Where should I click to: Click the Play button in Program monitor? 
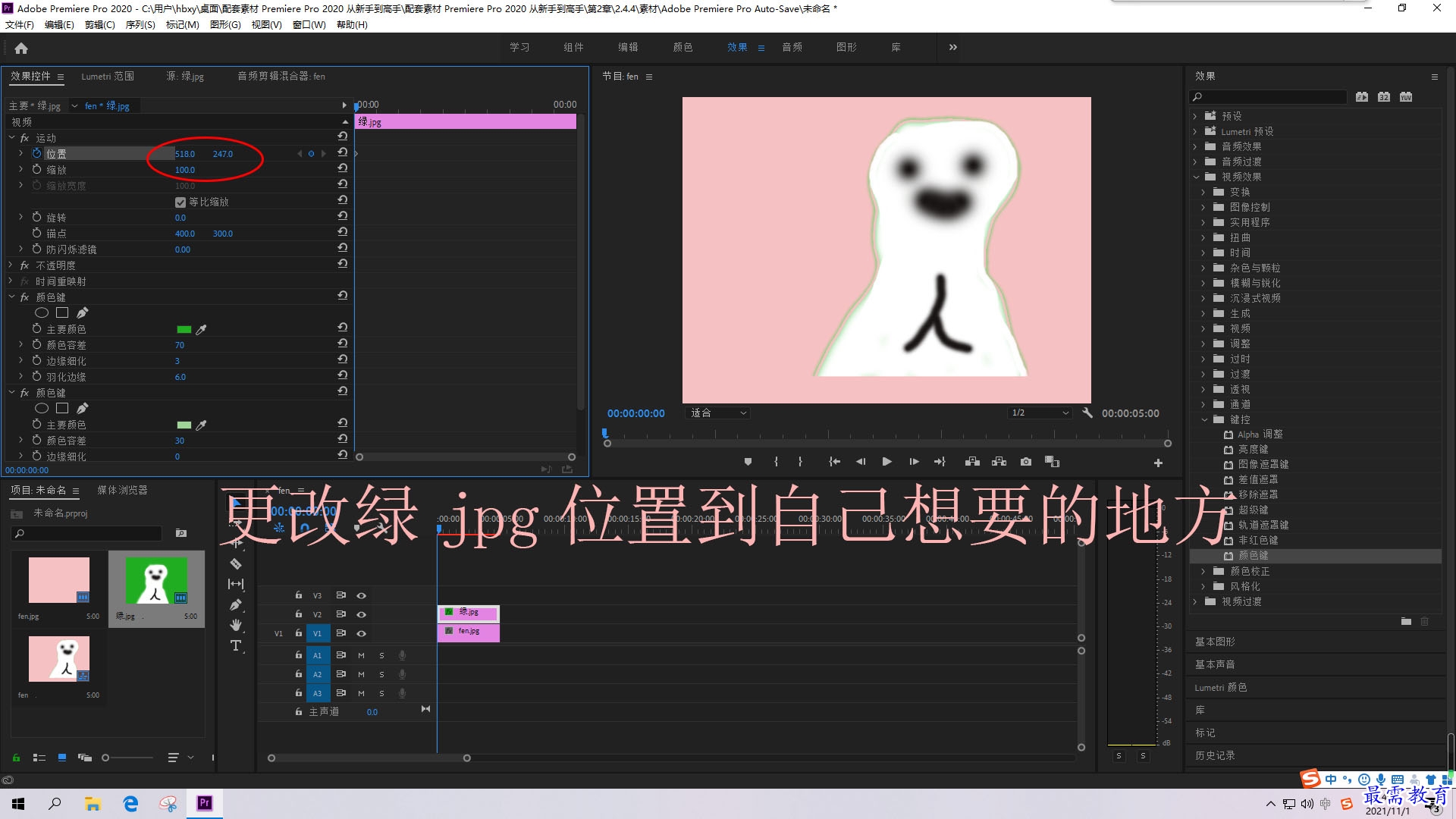(886, 461)
